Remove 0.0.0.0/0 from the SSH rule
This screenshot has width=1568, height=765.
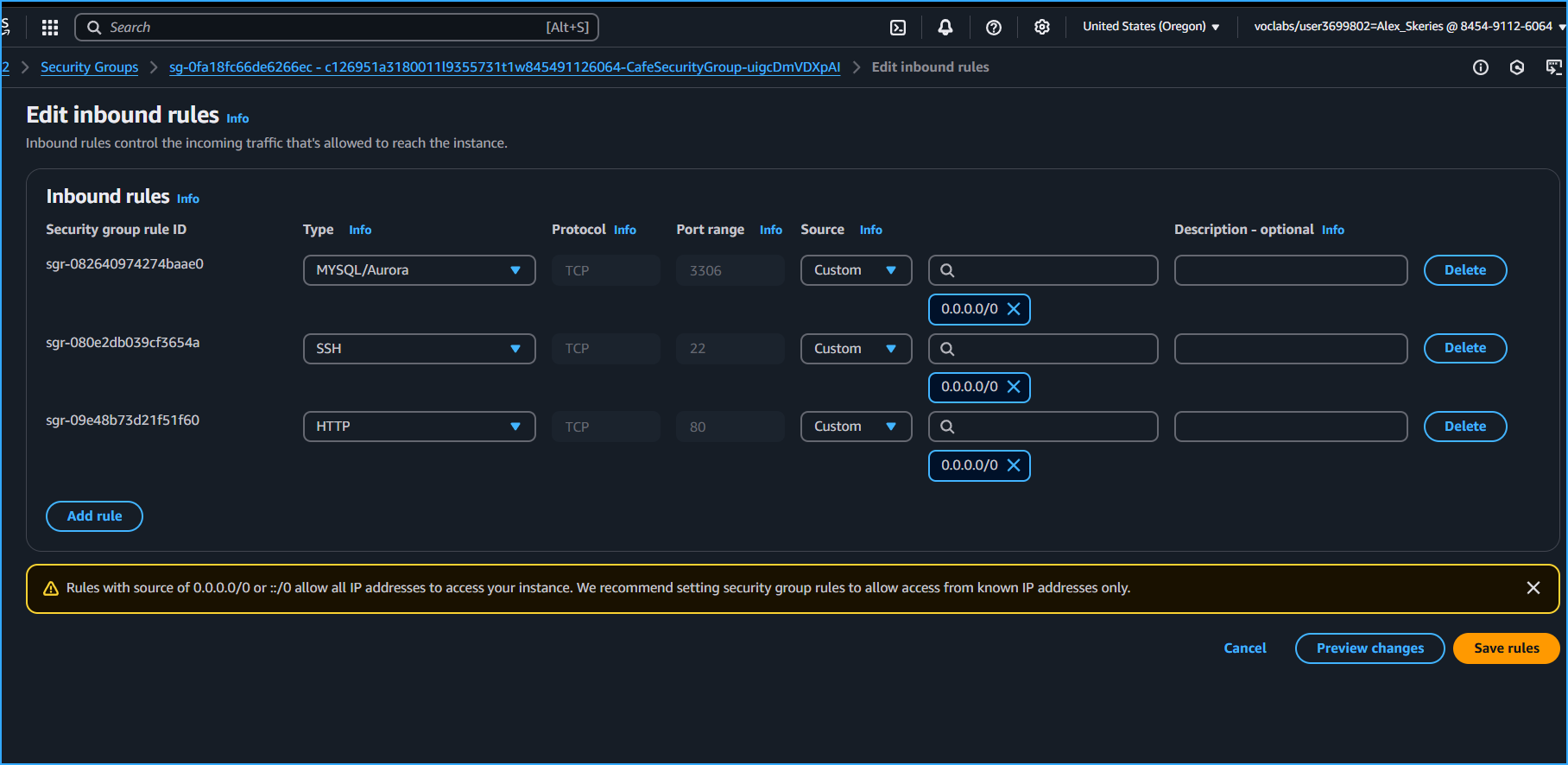[1014, 387]
